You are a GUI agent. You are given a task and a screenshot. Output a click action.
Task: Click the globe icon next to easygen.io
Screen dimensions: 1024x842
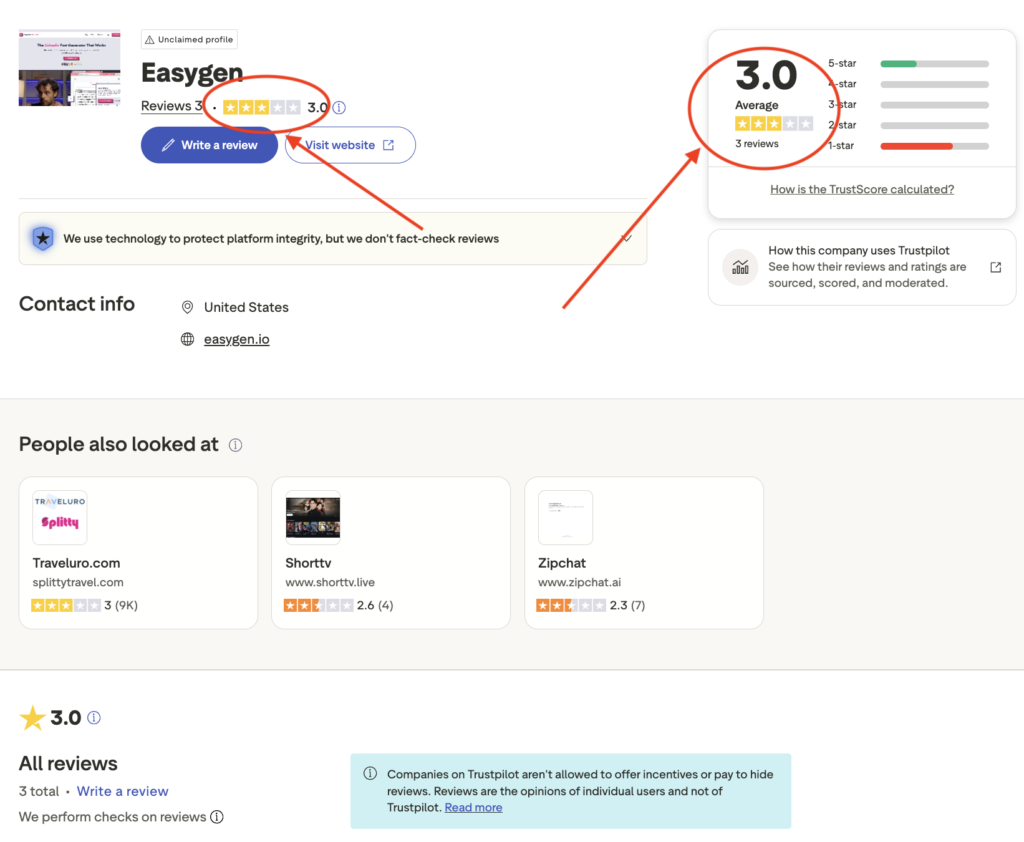coord(187,339)
